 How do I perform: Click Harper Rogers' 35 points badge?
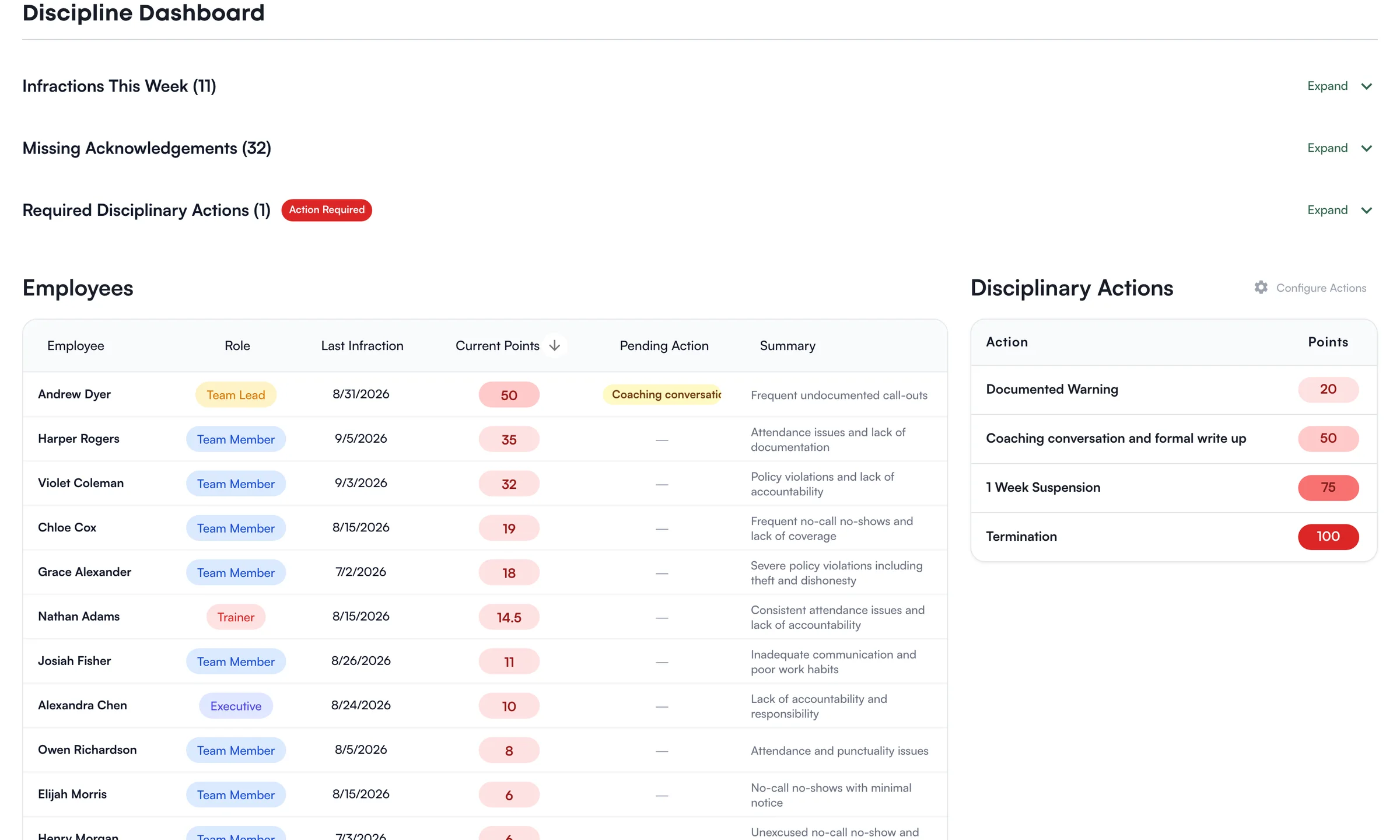point(509,439)
